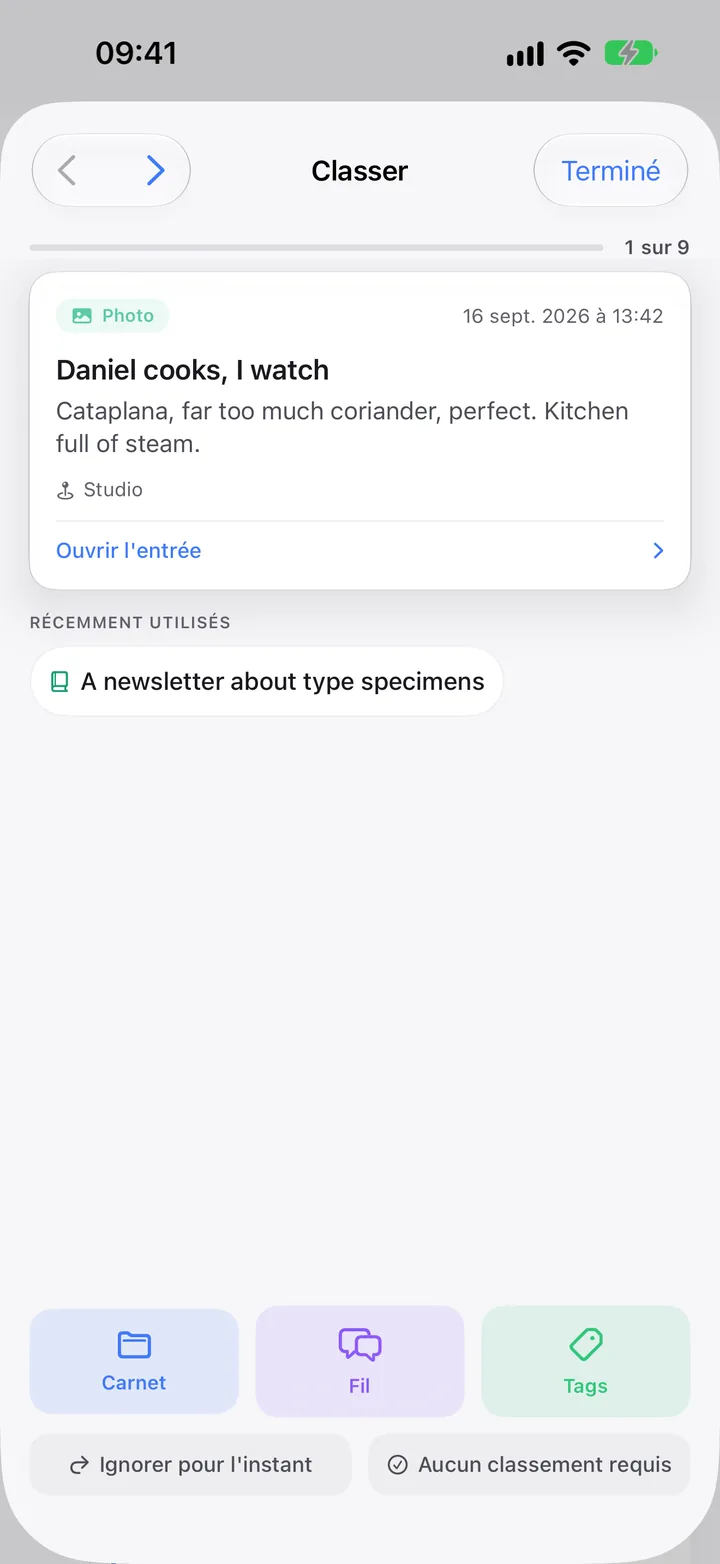Advance to the next entry with the forward chevron
Image resolution: width=720 pixels, height=1564 pixels.
point(155,171)
